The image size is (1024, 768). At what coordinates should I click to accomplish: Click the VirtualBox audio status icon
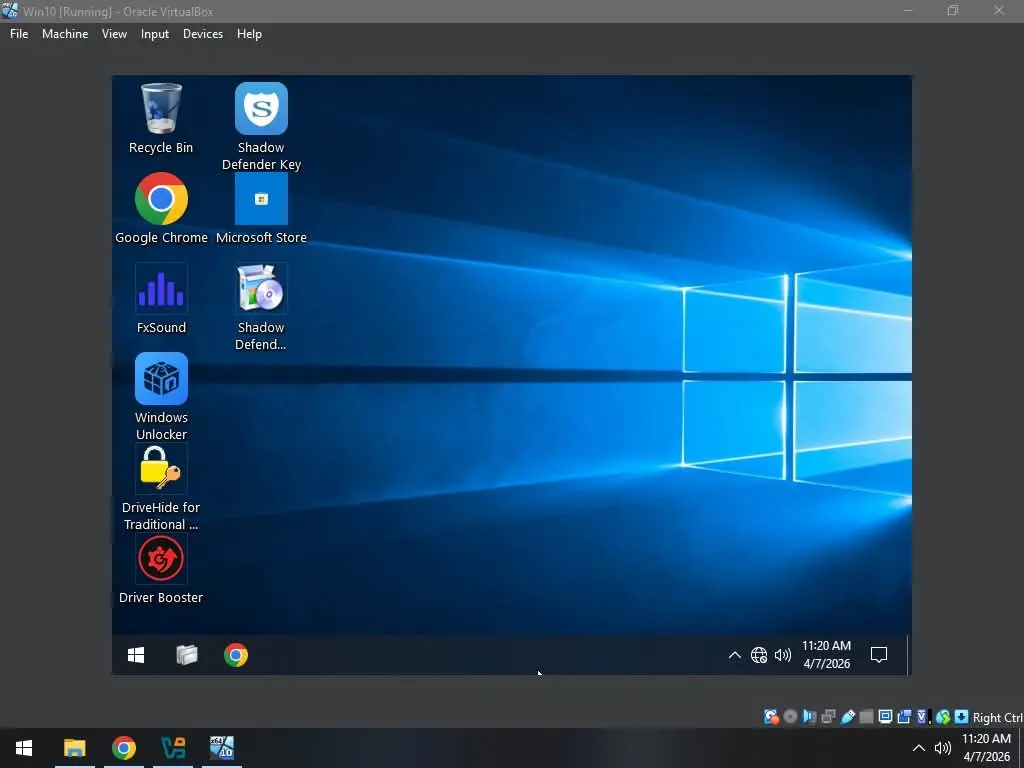coord(810,717)
